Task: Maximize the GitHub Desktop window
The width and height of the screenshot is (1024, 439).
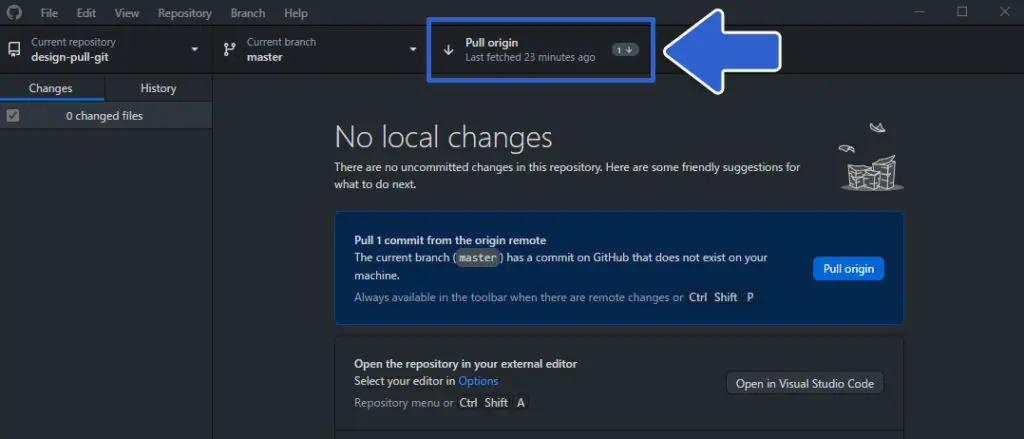Action: click(x=962, y=12)
